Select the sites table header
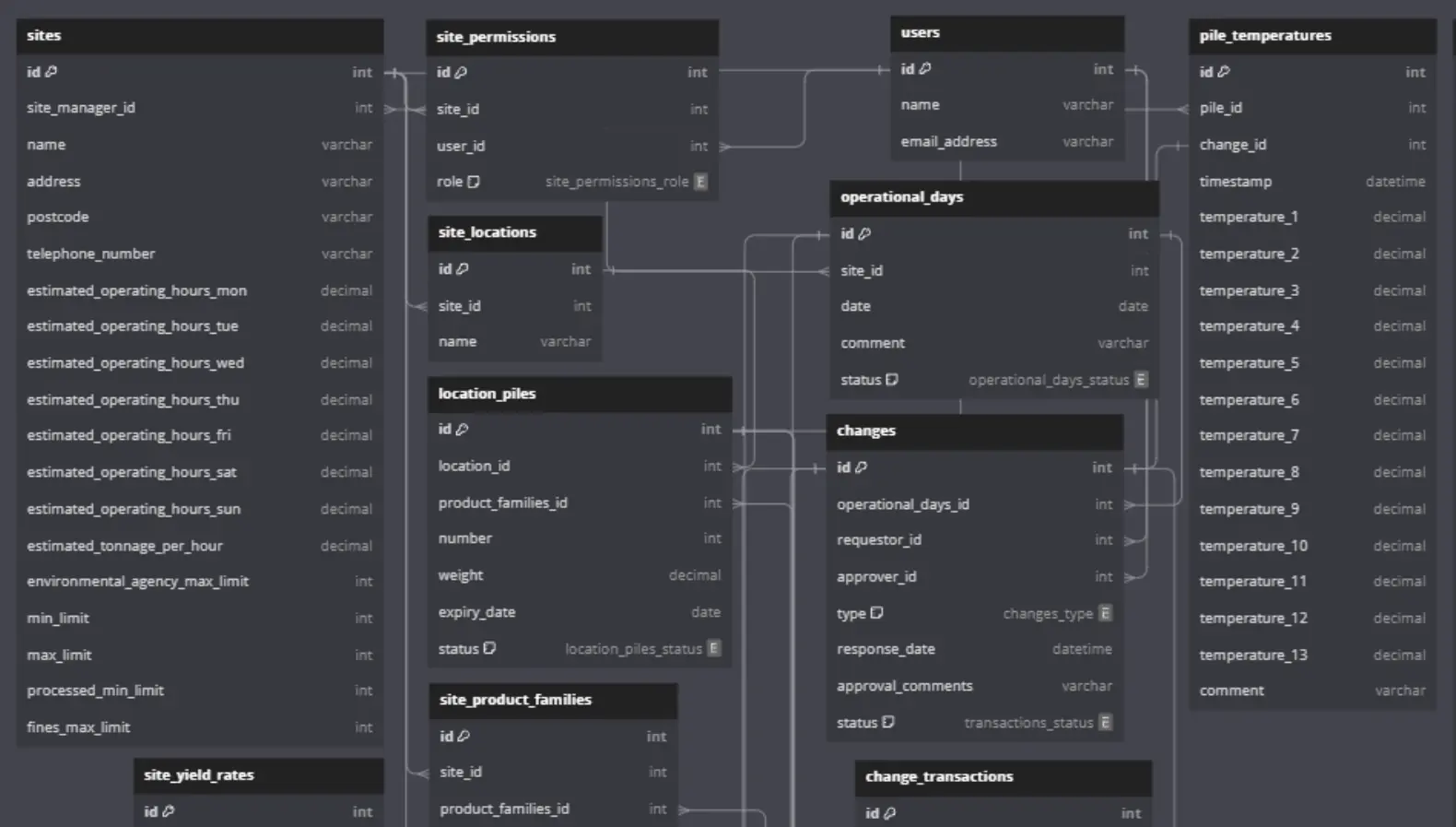 [x=200, y=36]
